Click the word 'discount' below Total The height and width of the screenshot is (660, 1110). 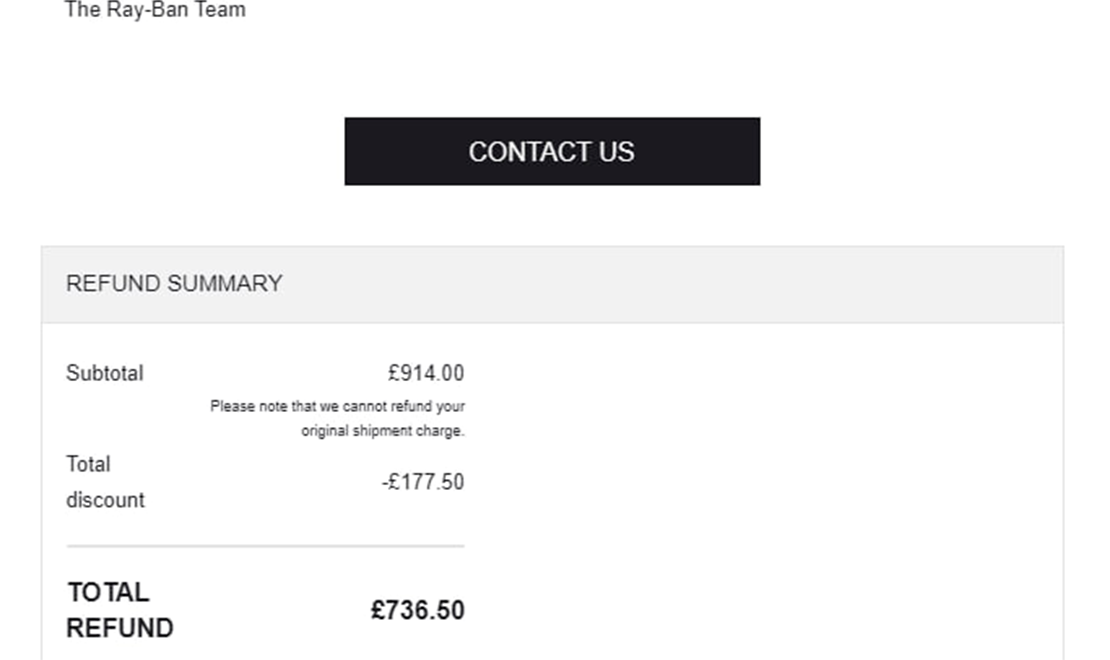pyautogui.click(x=104, y=500)
